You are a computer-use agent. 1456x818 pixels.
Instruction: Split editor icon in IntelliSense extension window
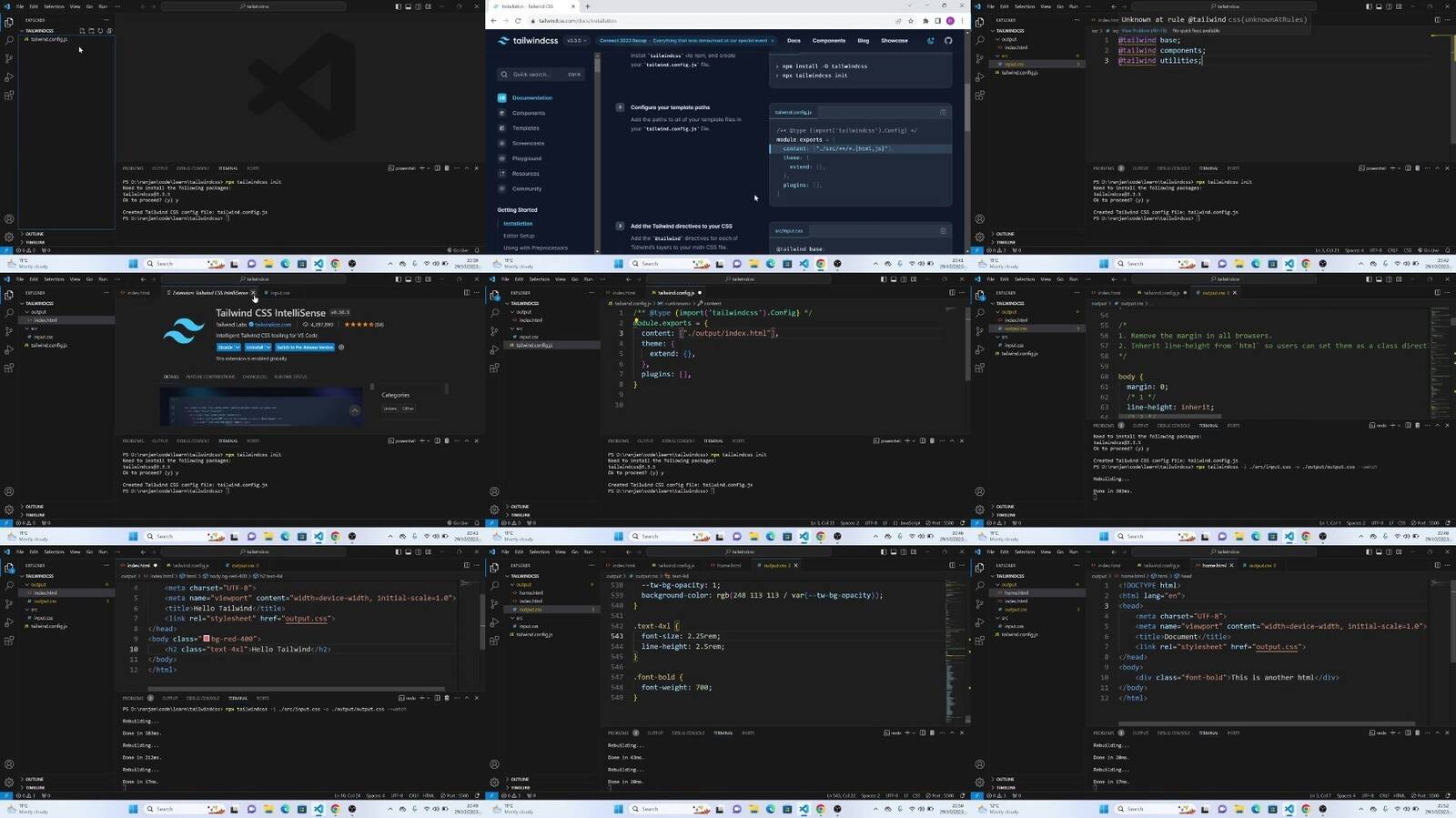[x=467, y=292]
